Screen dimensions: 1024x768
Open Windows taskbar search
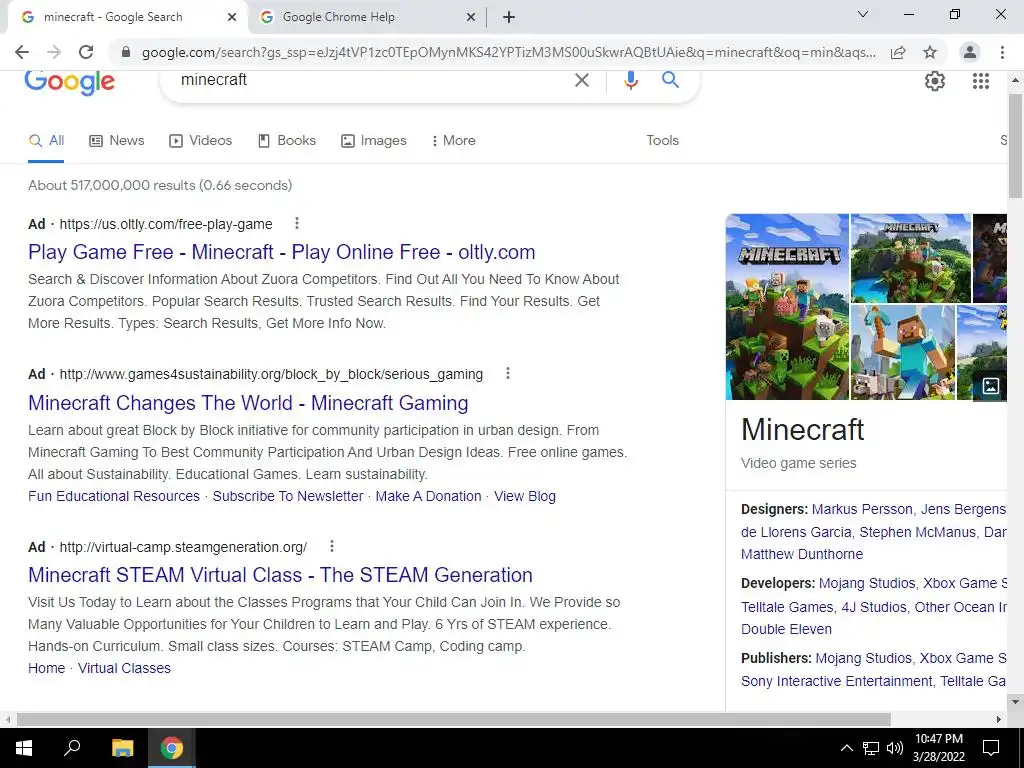tap(72, 748)
